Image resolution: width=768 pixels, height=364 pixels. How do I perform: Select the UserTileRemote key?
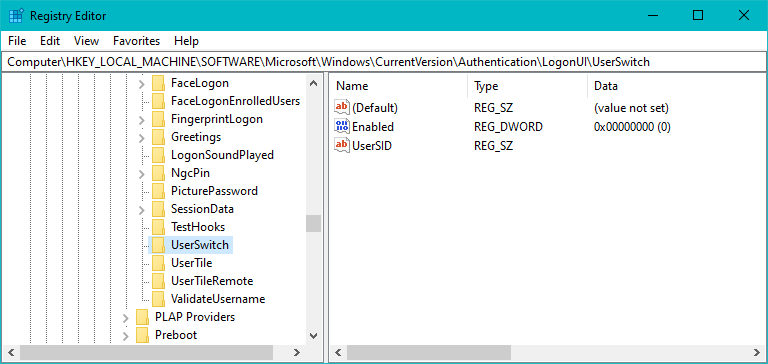(212, 281)
